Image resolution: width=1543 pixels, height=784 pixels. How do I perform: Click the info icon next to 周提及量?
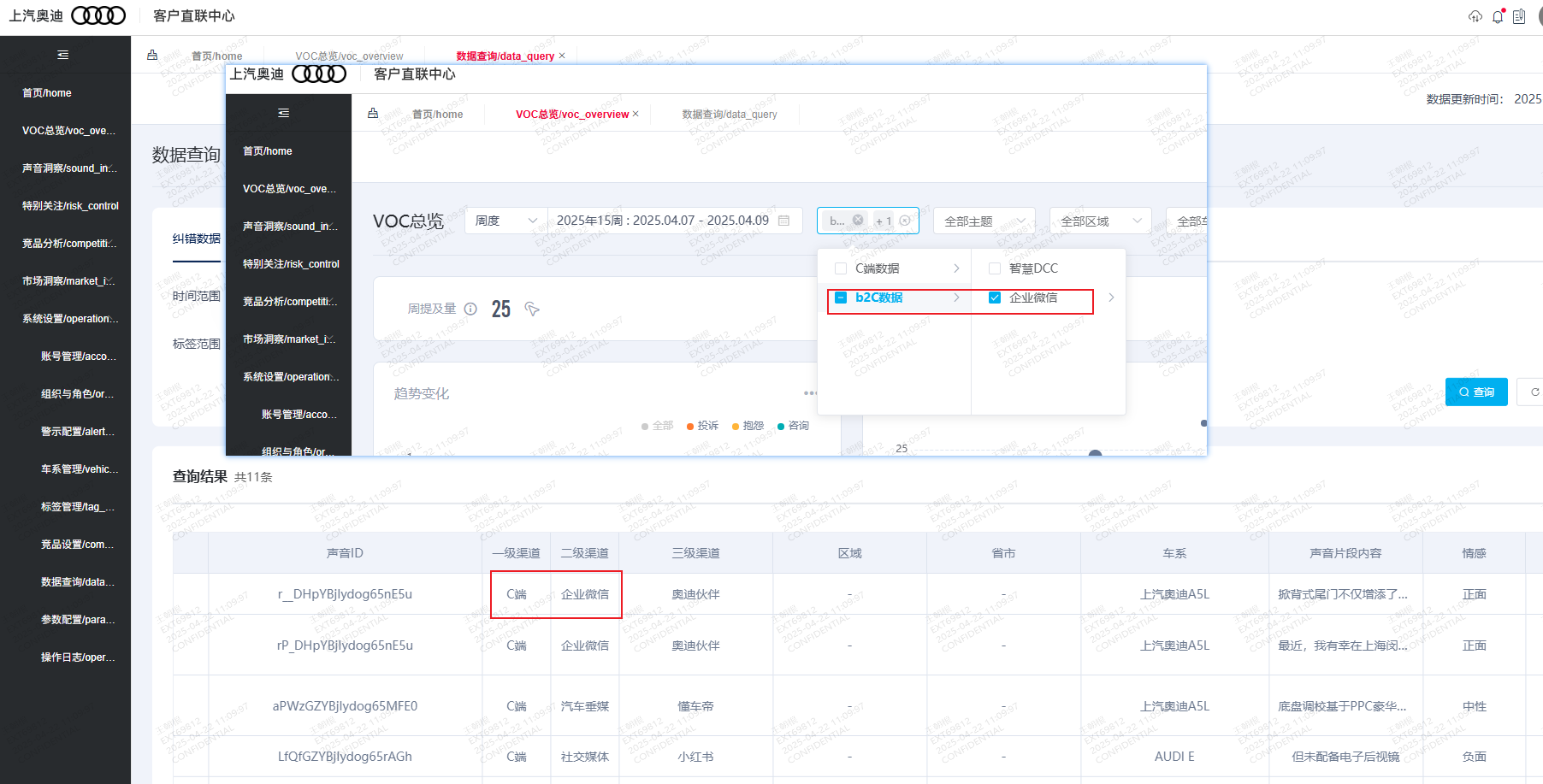tap(470, 309)
